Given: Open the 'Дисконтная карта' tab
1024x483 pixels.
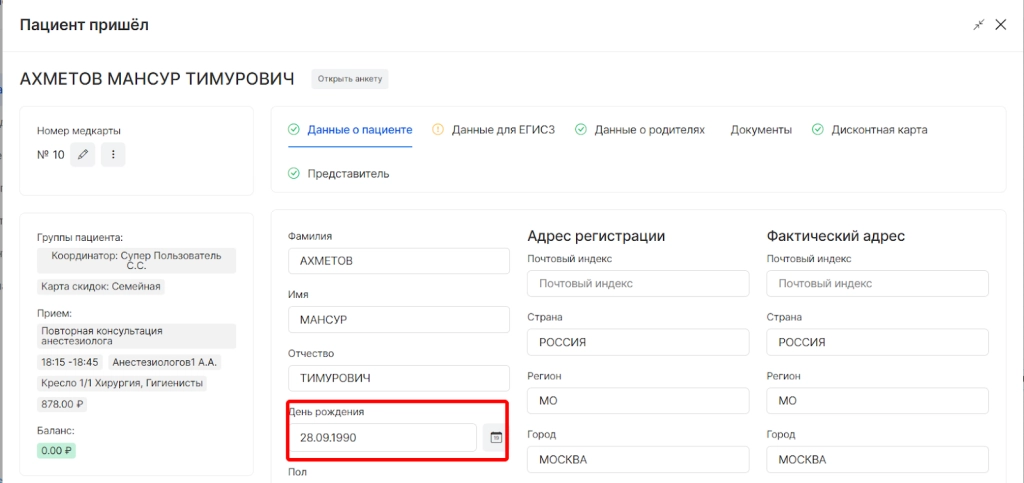Looking at the screenshot, I should click(x=879, y=130).
